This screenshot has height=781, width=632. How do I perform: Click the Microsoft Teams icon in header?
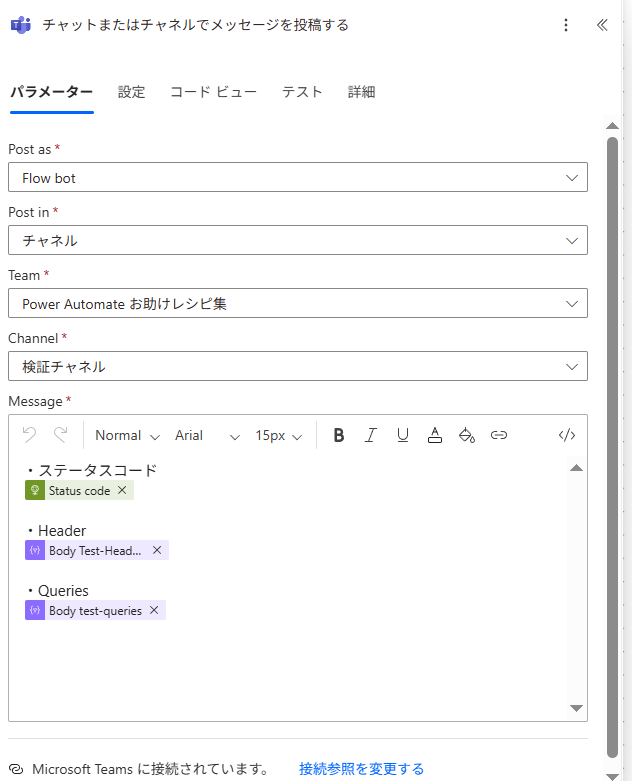(20, 25)
